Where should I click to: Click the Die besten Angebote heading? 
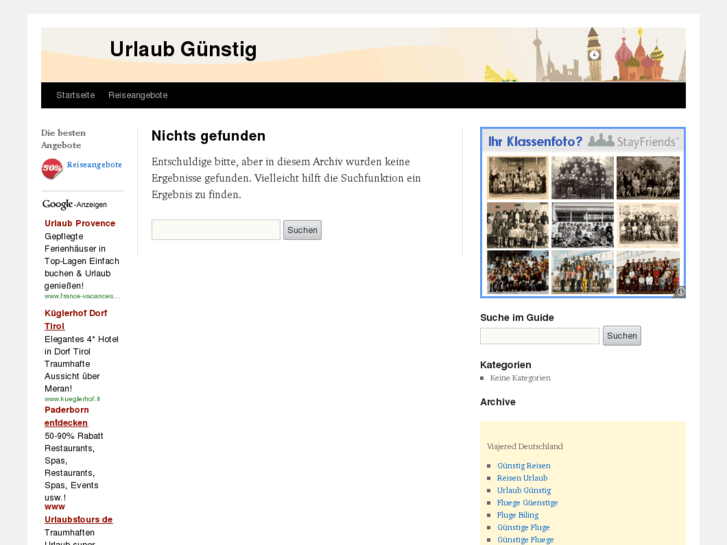click(64, 139)
